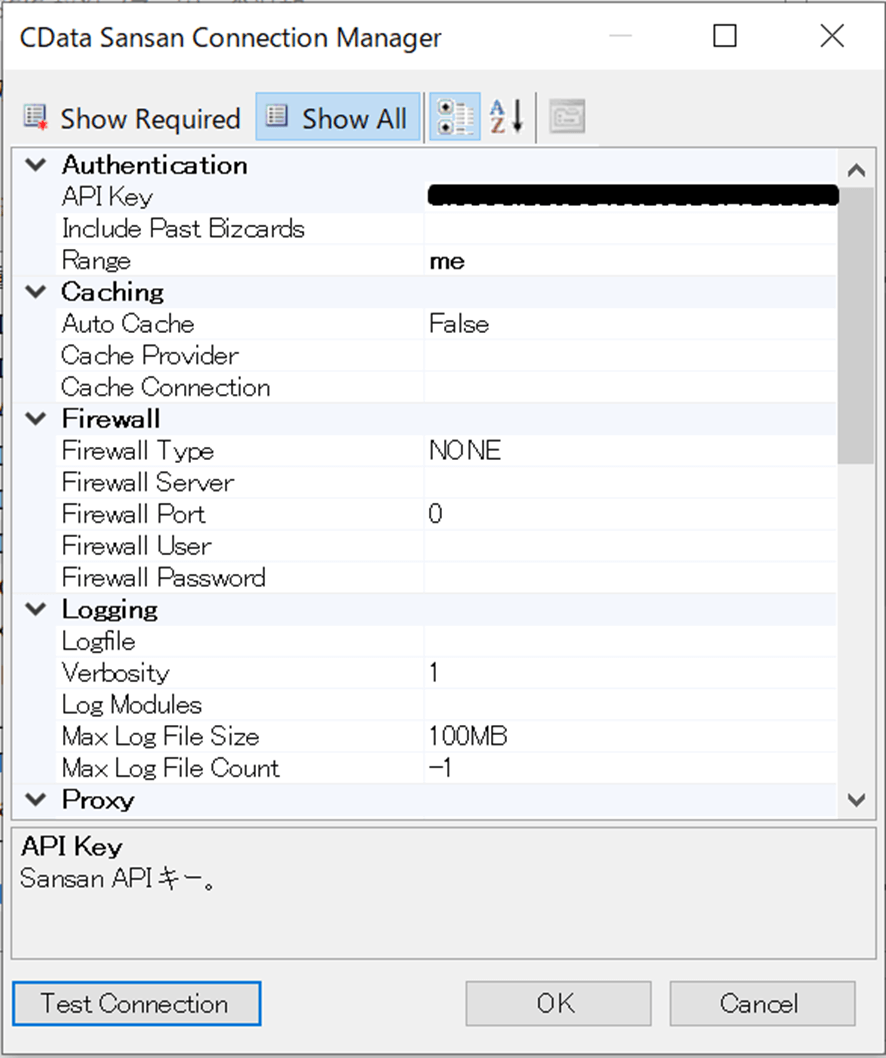Select the Show Required filter

pos(132,119)
